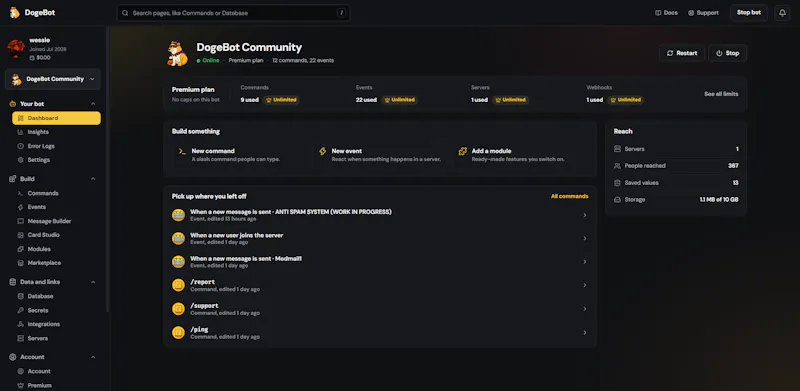Click the Message Builder icon
Image resolution: width=800 pixels, height=391 pixels.
[x=20, y=221]
